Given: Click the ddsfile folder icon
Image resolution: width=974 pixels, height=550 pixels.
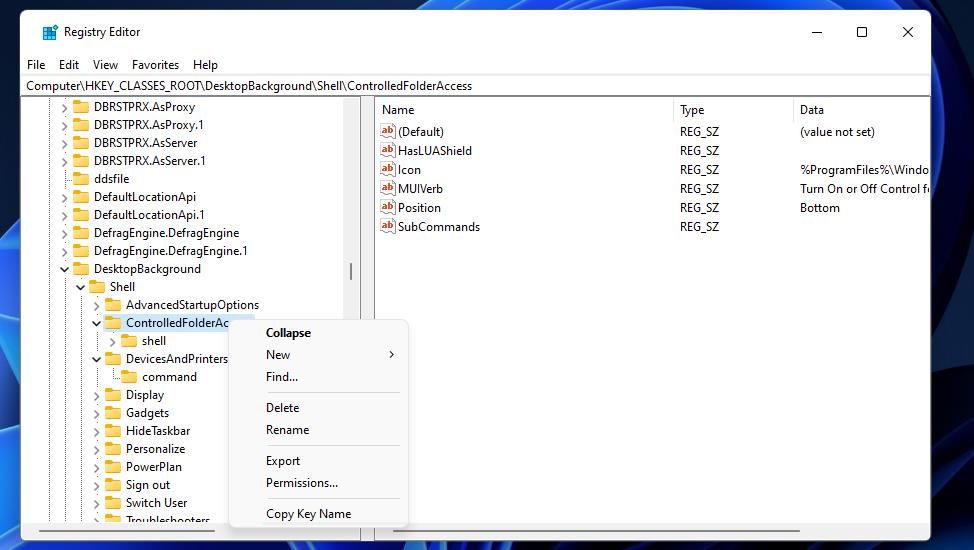Looking at the screenshot, I should click(x=81, y=179).
